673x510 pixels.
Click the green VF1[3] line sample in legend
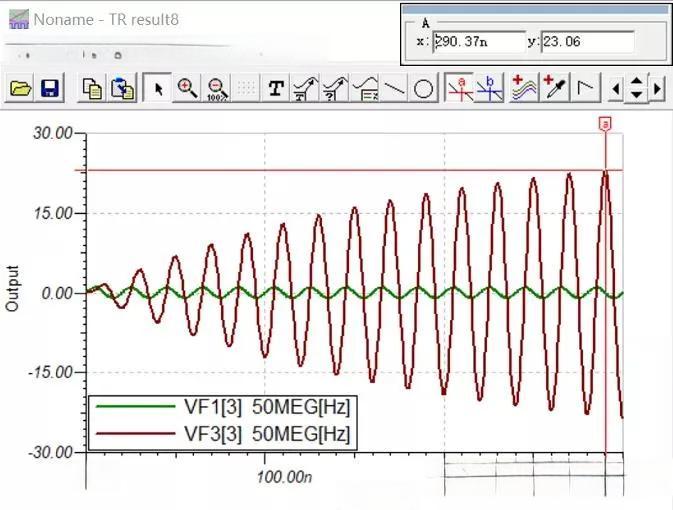[136, 406]
